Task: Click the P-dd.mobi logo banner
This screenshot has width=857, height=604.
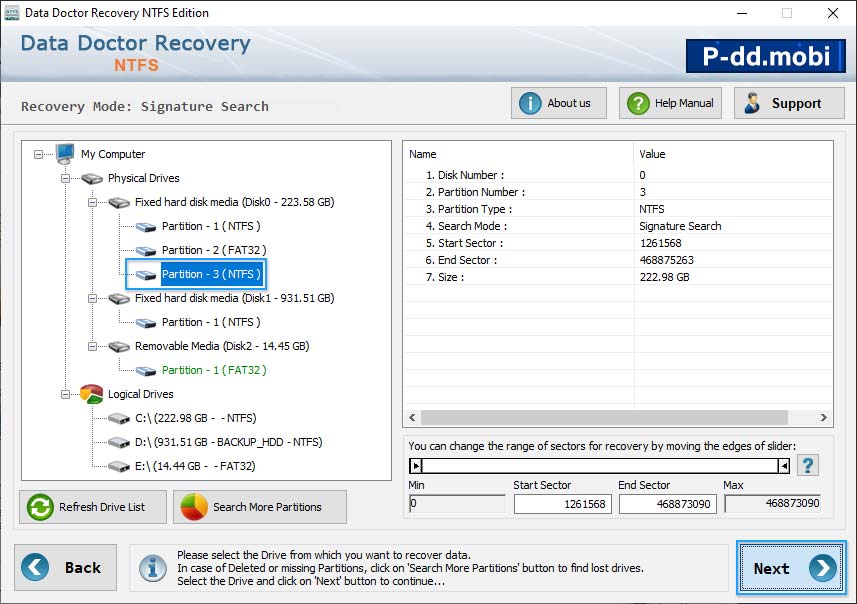Action: pos(766,56)
